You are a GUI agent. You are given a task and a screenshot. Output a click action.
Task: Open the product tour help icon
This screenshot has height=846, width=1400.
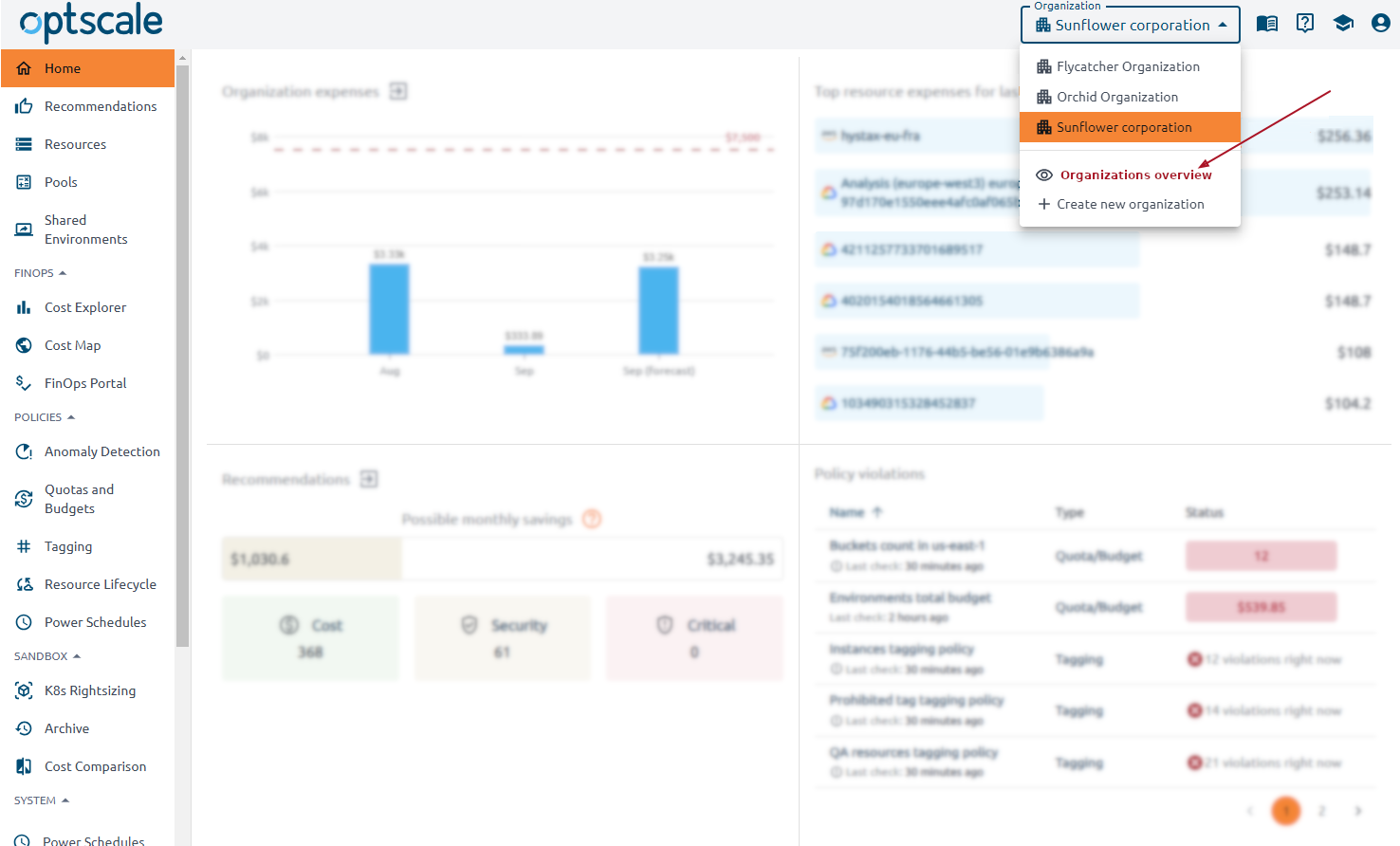[1305, 23]
